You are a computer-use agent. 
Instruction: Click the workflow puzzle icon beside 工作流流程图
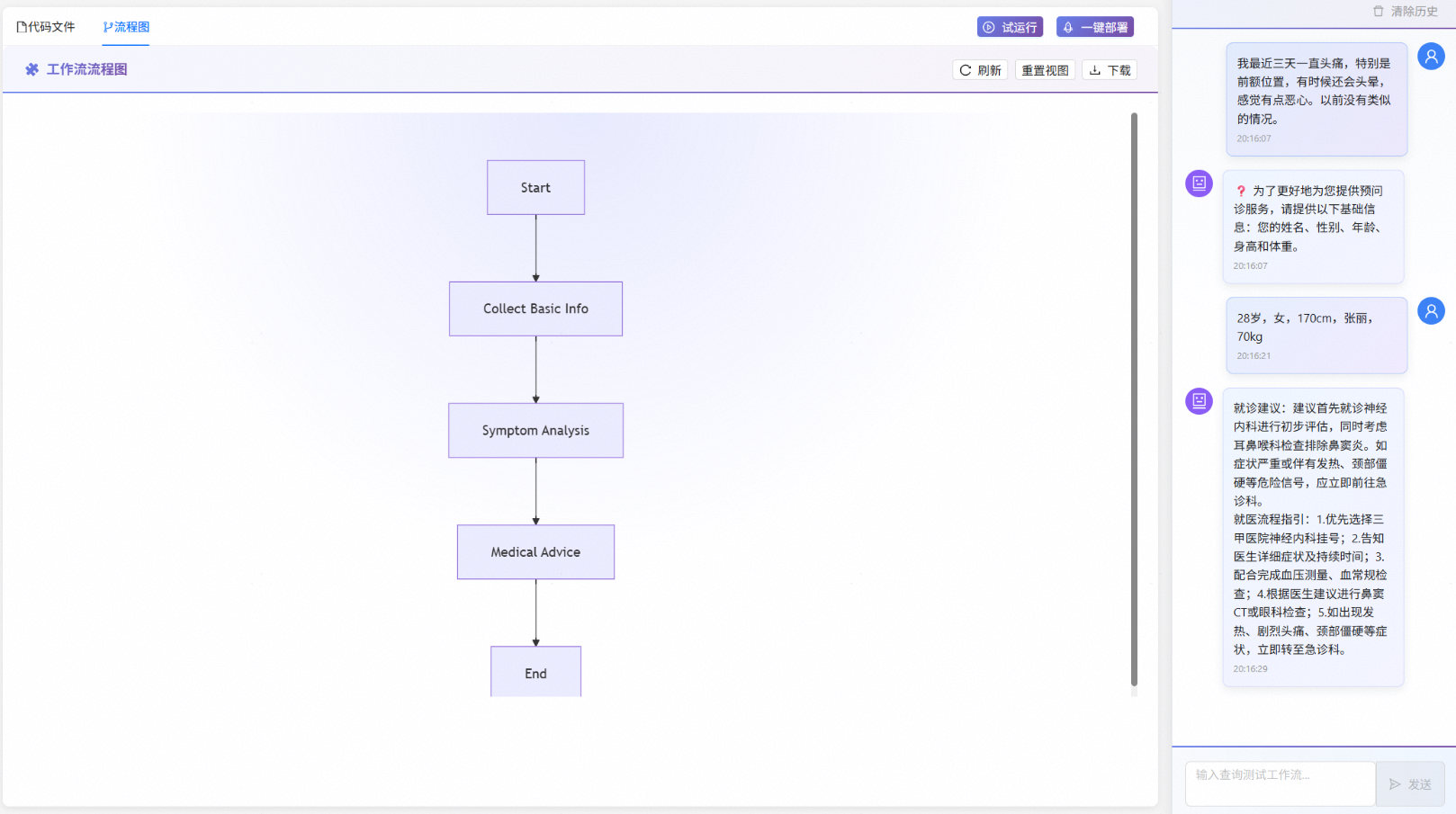(x=31, y=69)
